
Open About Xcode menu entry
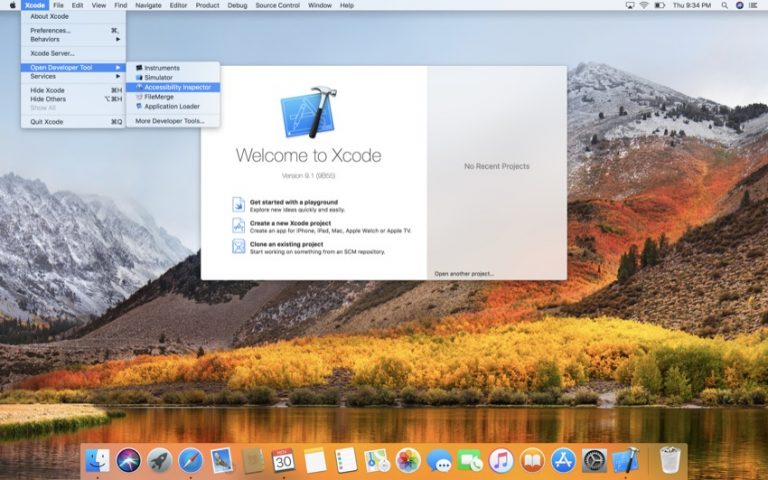73,16
